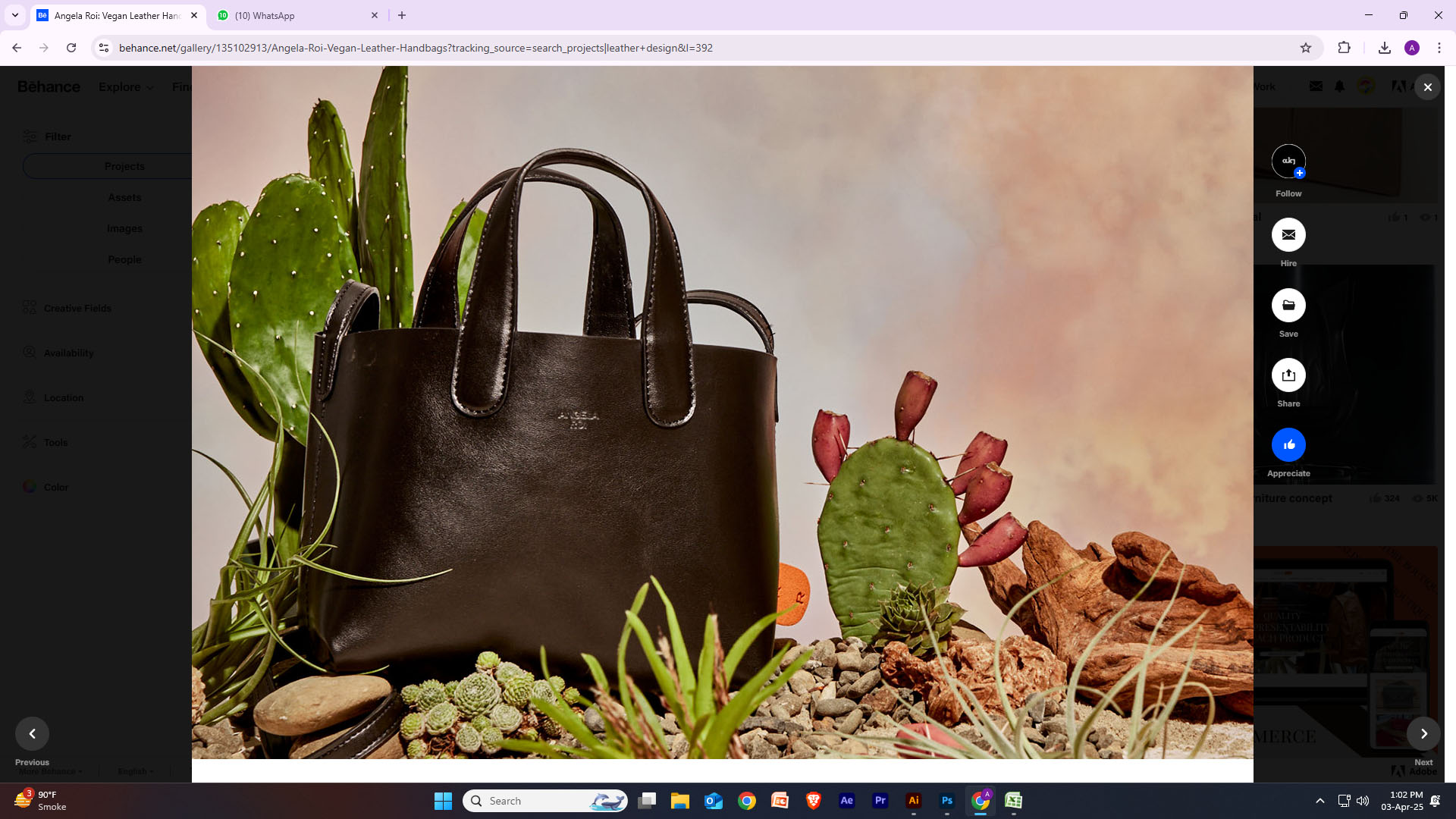Open Photoshop from the taskbar

coord(946,801)
